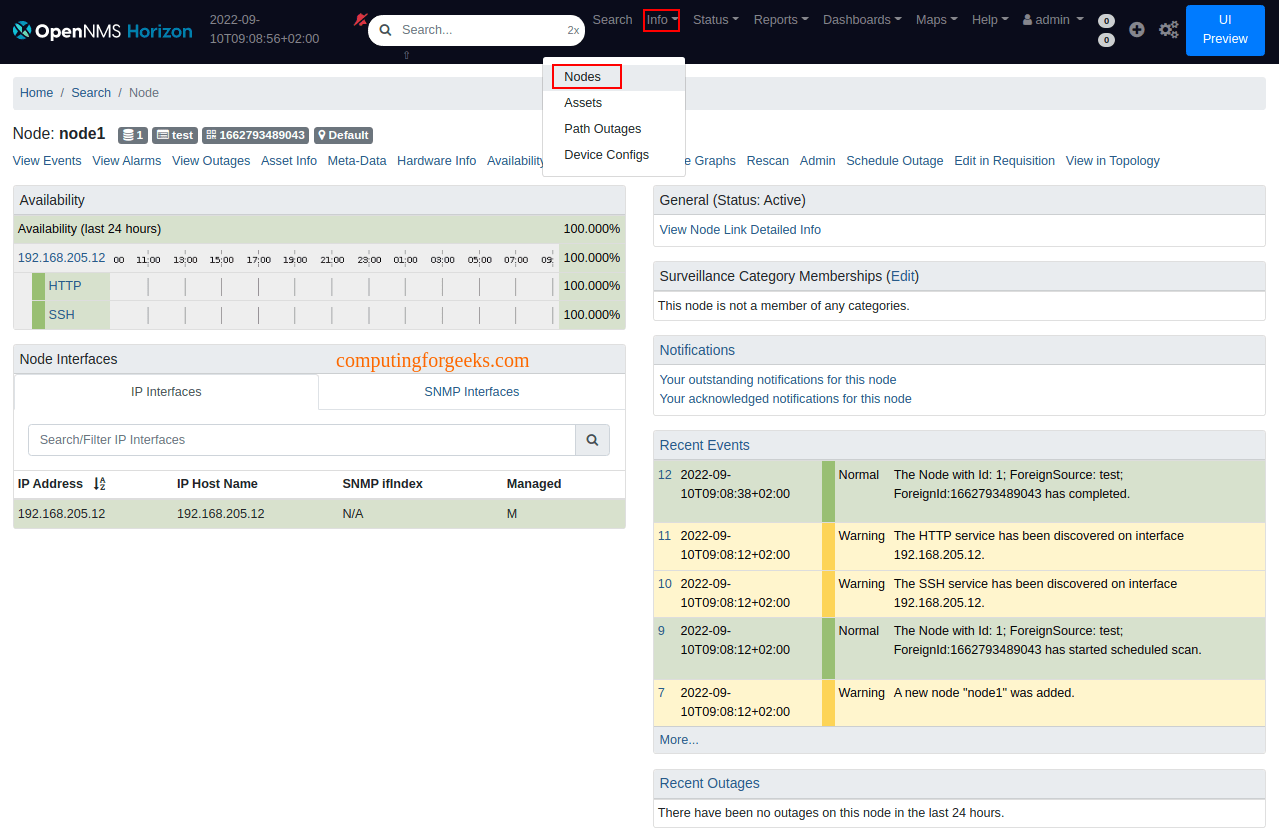The height and width of the screenshot is (834, 1279).
Task: Click the IP interfaces filter search button
Action: point(592,440)
